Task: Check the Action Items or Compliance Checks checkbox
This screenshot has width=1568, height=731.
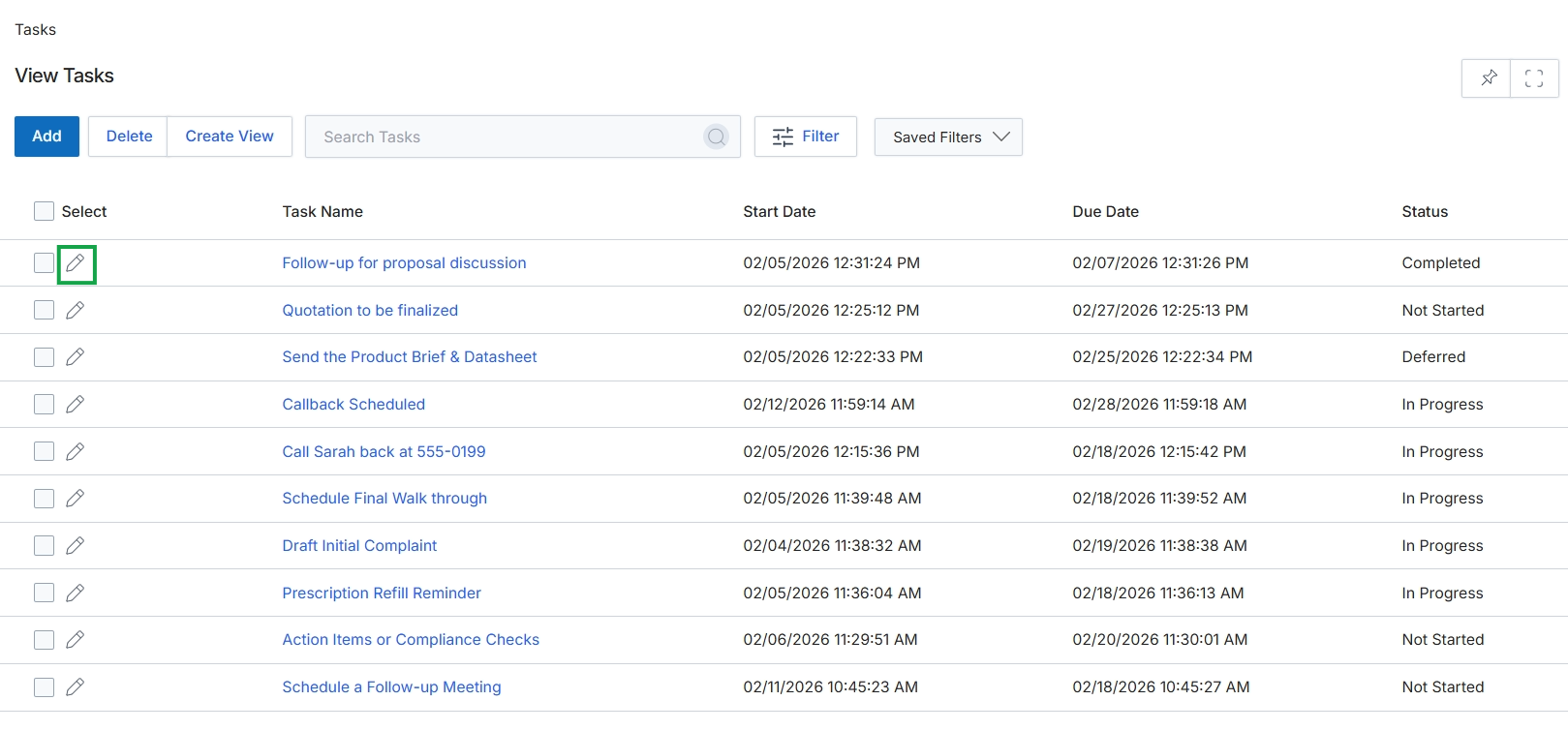Action: click(44, 640)
